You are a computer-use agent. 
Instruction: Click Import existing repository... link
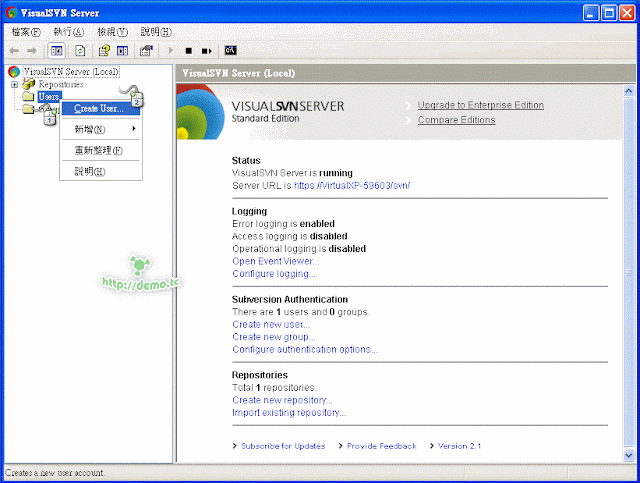[x=289, y=413]
